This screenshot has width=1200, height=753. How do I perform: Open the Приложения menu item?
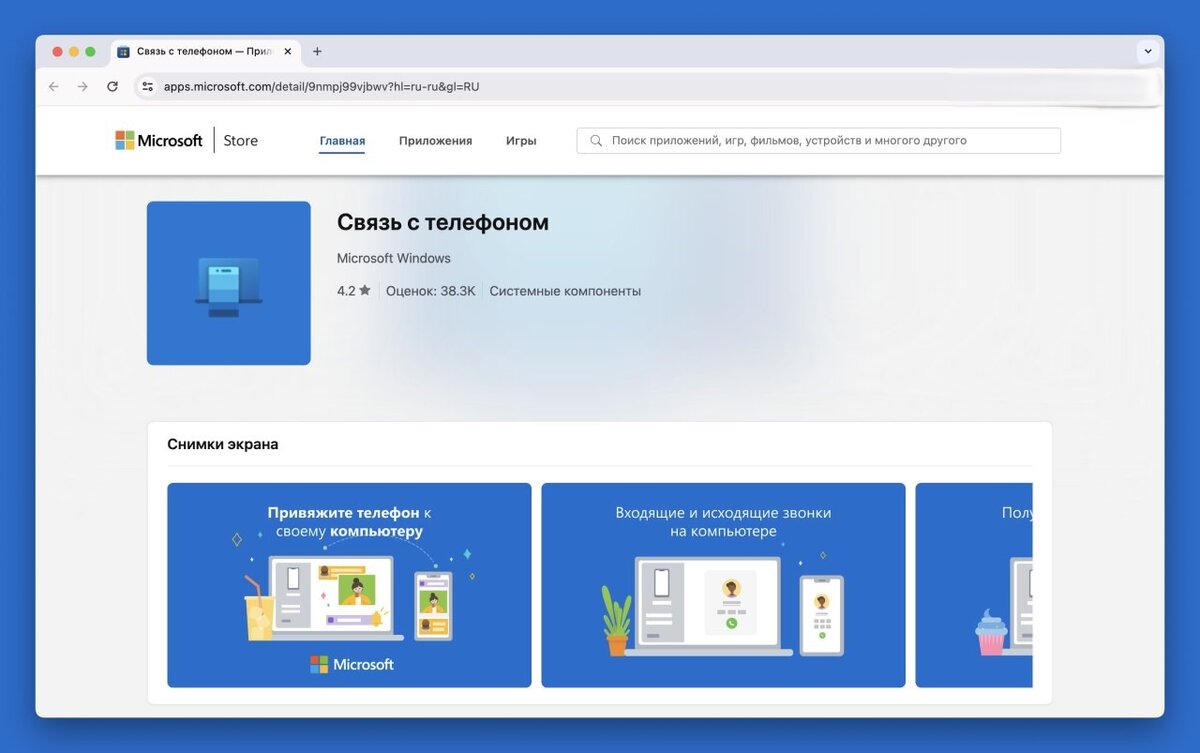[435, 141]
